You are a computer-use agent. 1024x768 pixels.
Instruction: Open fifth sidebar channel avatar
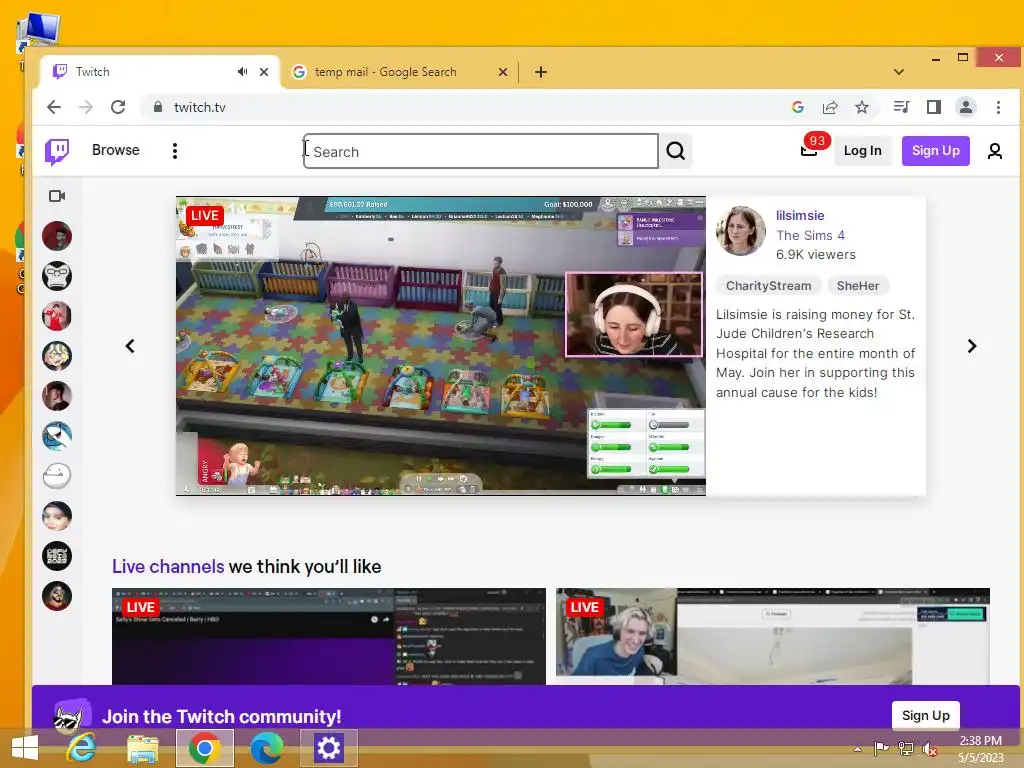pyautogui.click(x=57, y=396)
